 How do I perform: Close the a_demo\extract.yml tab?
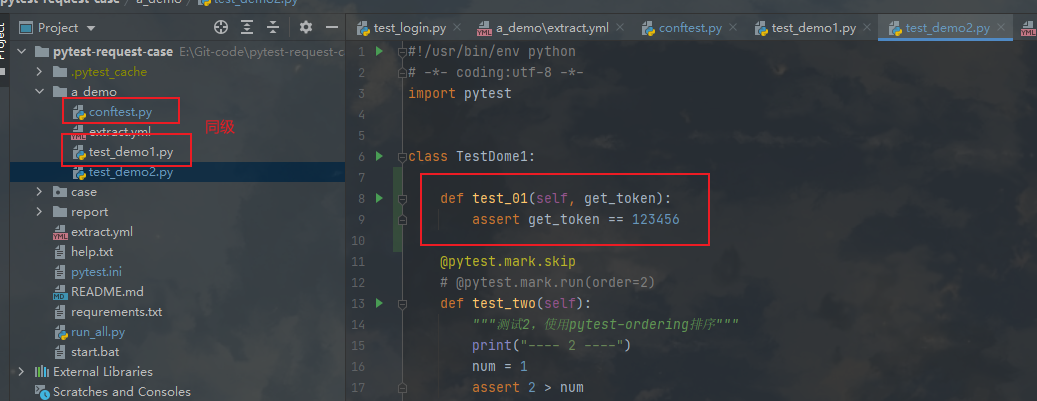point(620,28)
